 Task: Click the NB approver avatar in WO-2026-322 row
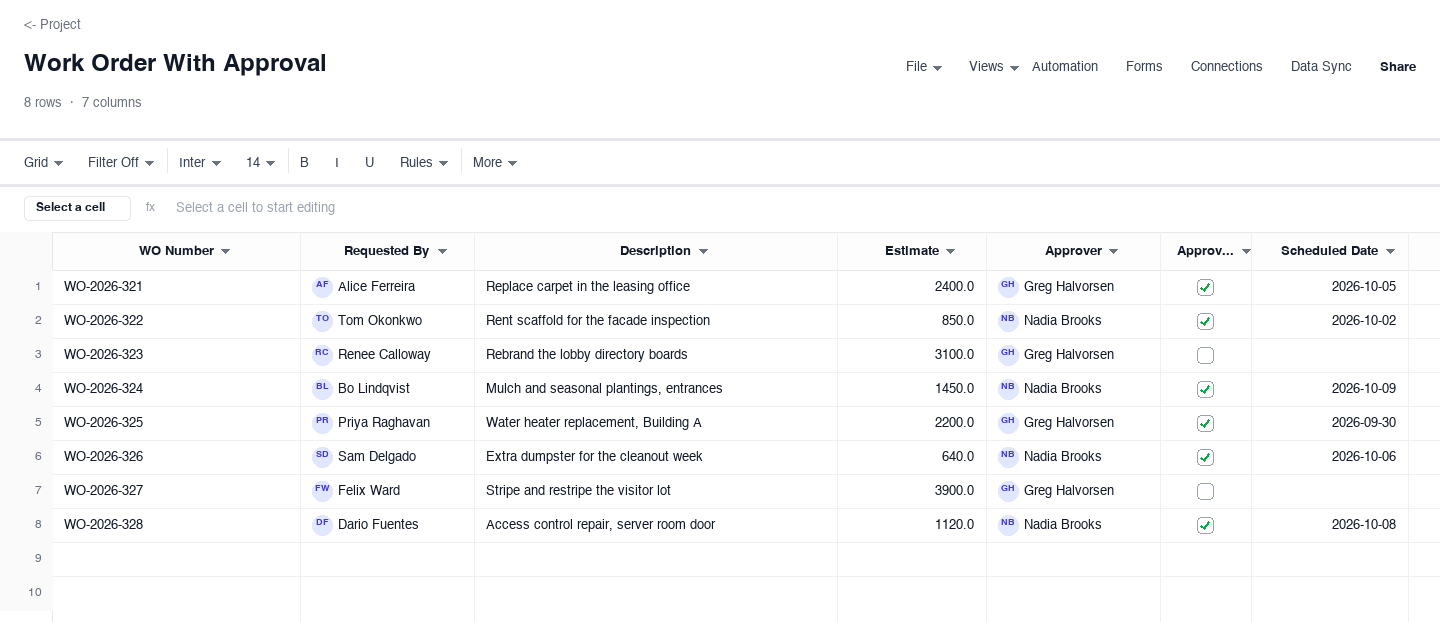(x=1008, y=321)
